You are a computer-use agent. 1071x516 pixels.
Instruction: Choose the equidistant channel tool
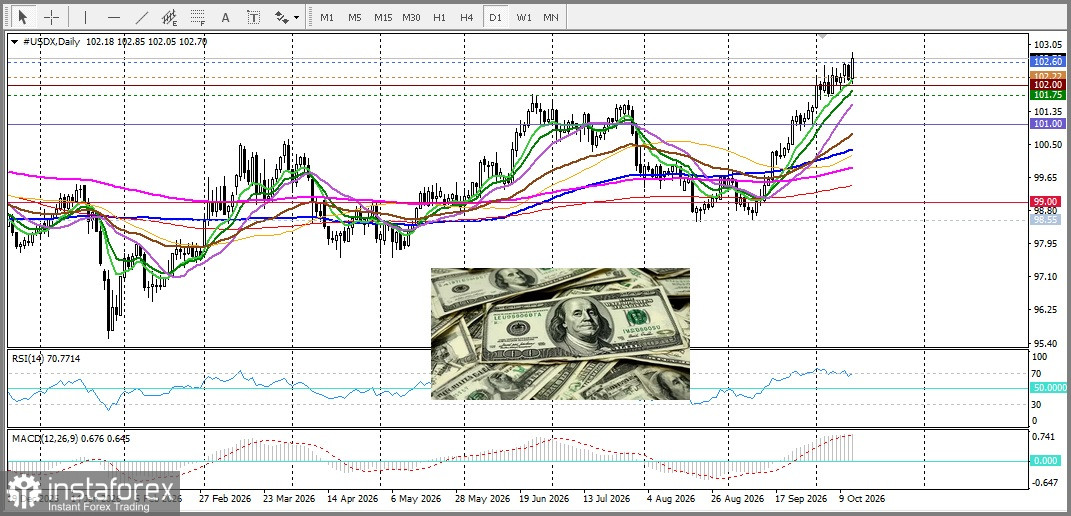[x=169, y=17]
